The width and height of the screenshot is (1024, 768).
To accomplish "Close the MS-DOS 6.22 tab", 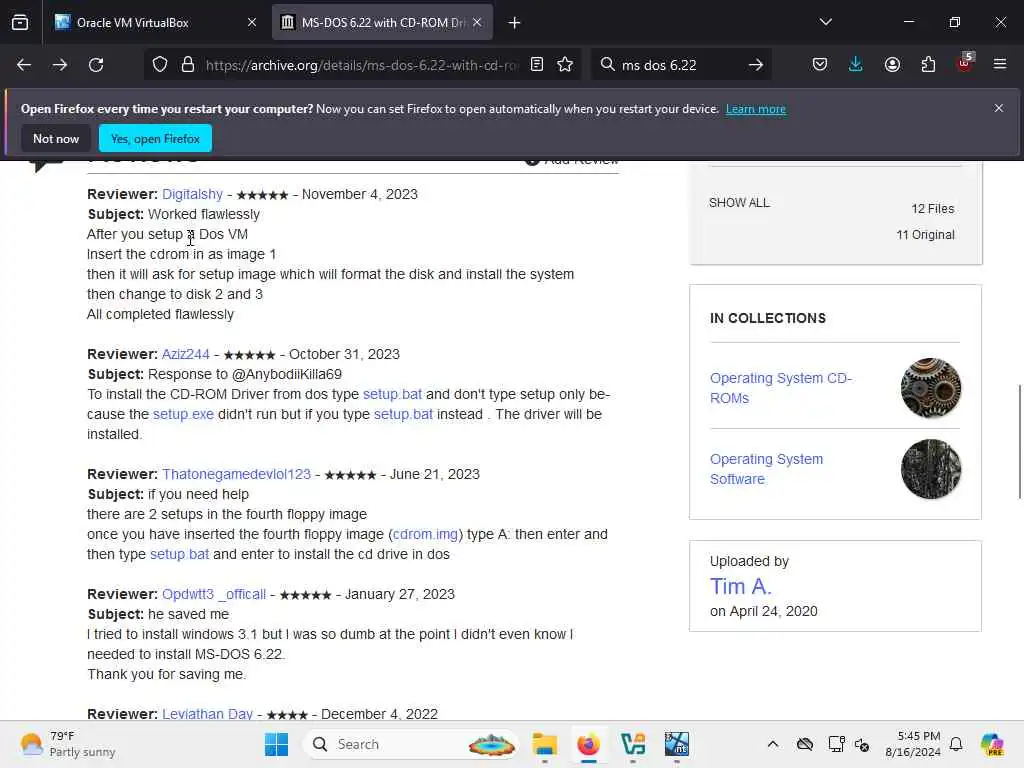I will tap(477, 22).
